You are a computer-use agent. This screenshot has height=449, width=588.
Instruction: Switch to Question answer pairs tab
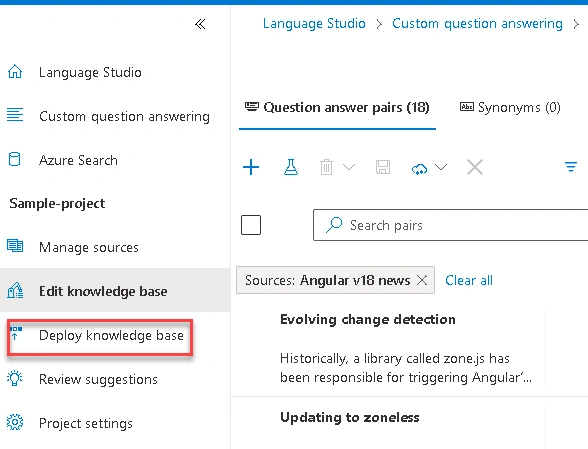(337, 107)
